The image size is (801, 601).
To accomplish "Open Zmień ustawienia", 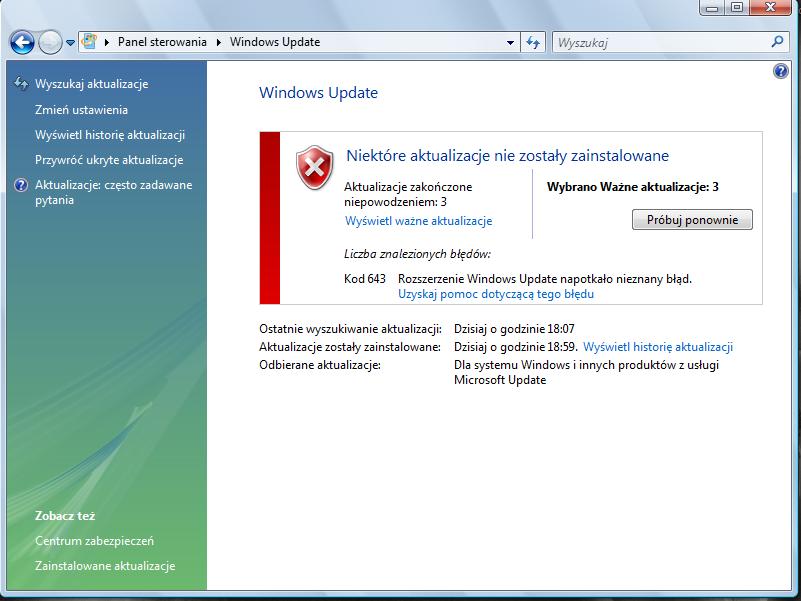I will point(81,110).
